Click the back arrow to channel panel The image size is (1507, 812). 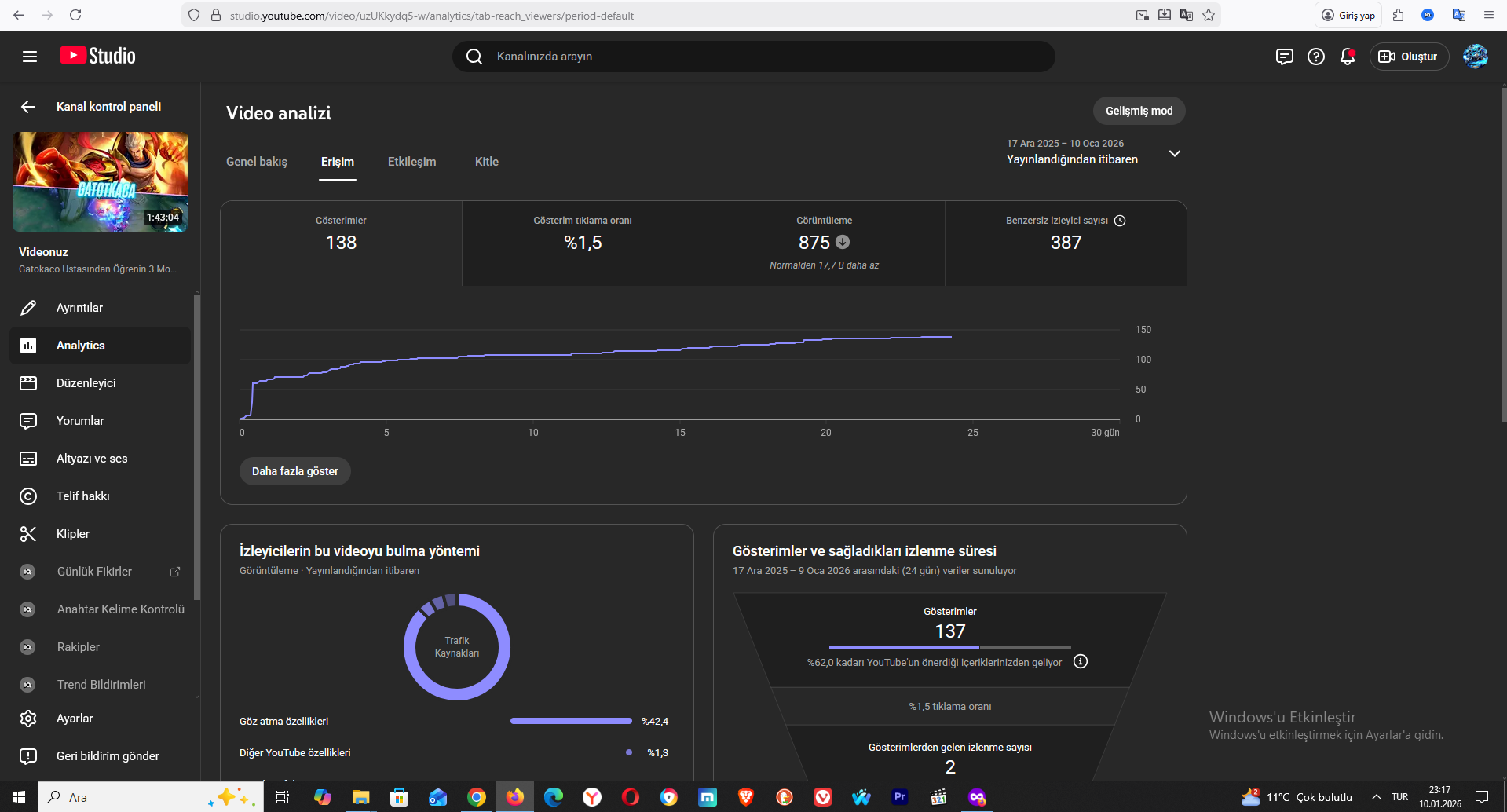28,107
